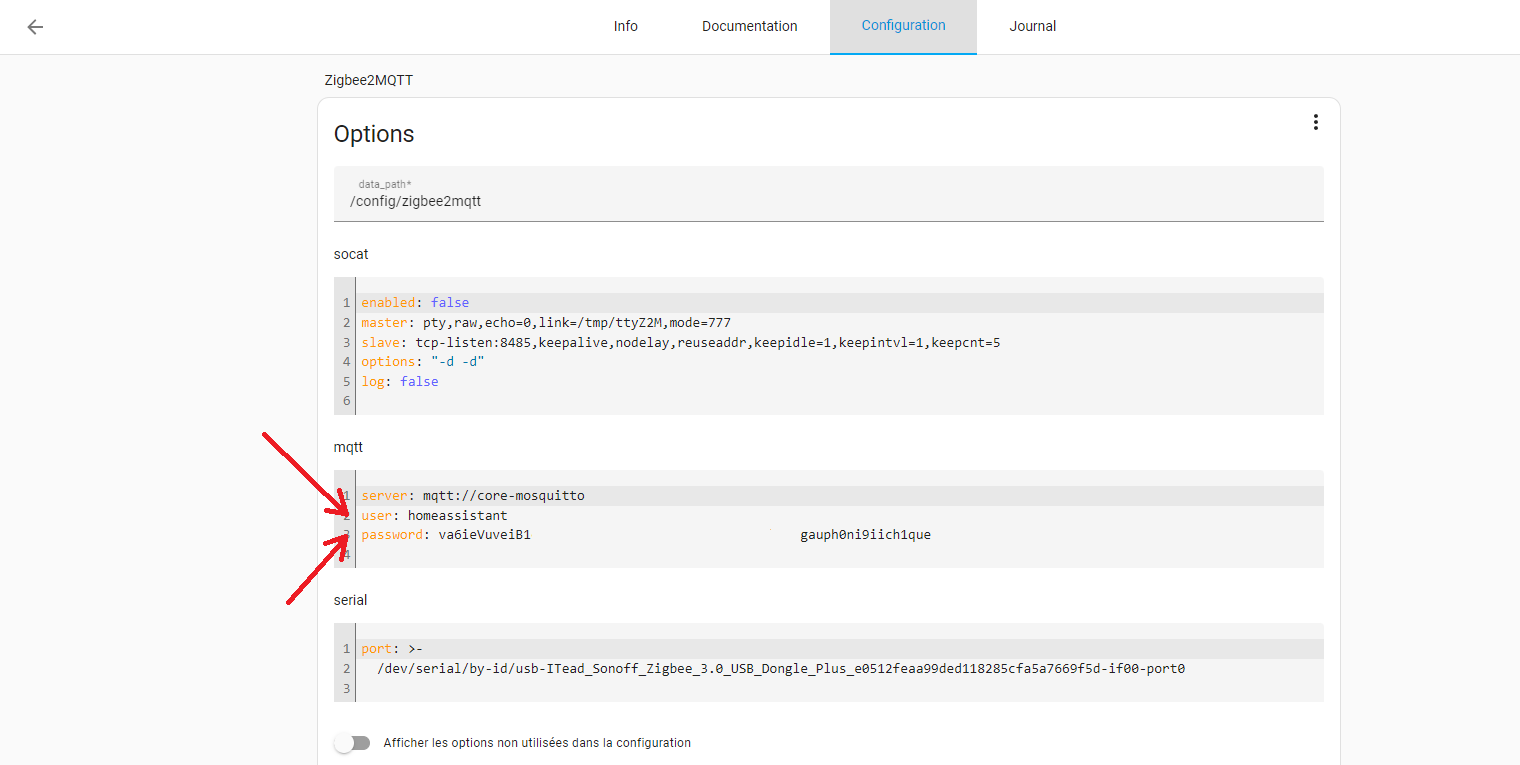The height and width of the screenshot is (765, 1520).
Task: Click the 'enabled: false' line in socat
Action: [415, 303]
